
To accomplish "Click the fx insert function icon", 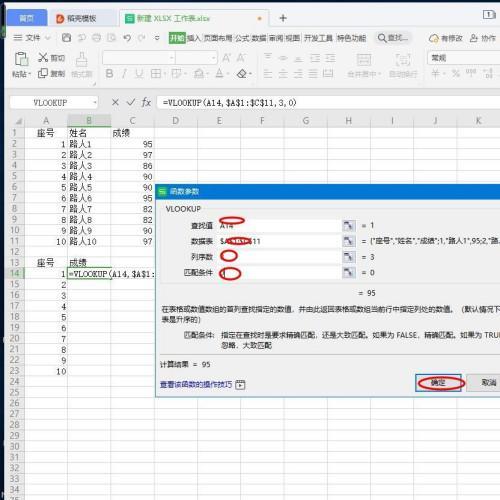I will click(x=146, y=102).
